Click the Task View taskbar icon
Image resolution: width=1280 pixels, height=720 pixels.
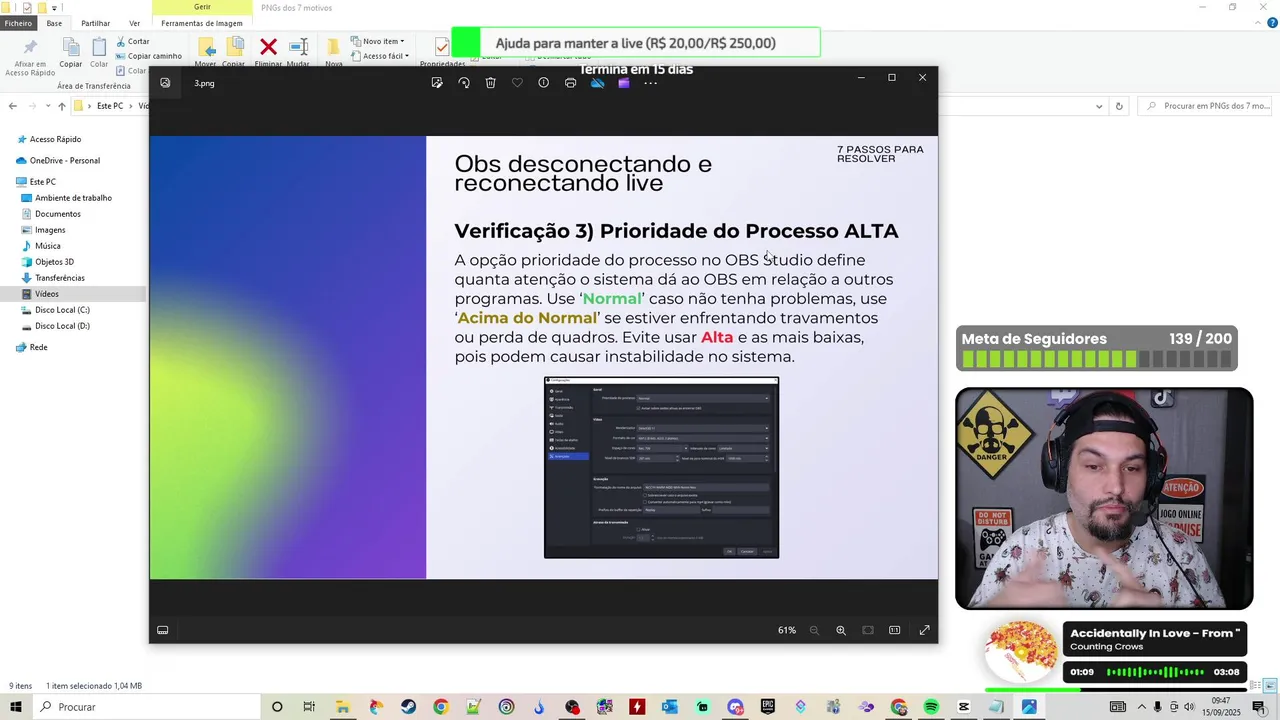tap(310, 707)
